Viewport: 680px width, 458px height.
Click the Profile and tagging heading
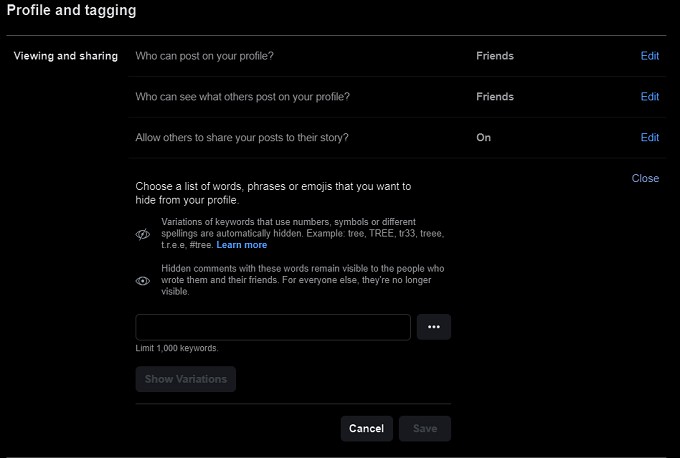tap(72, 11)
